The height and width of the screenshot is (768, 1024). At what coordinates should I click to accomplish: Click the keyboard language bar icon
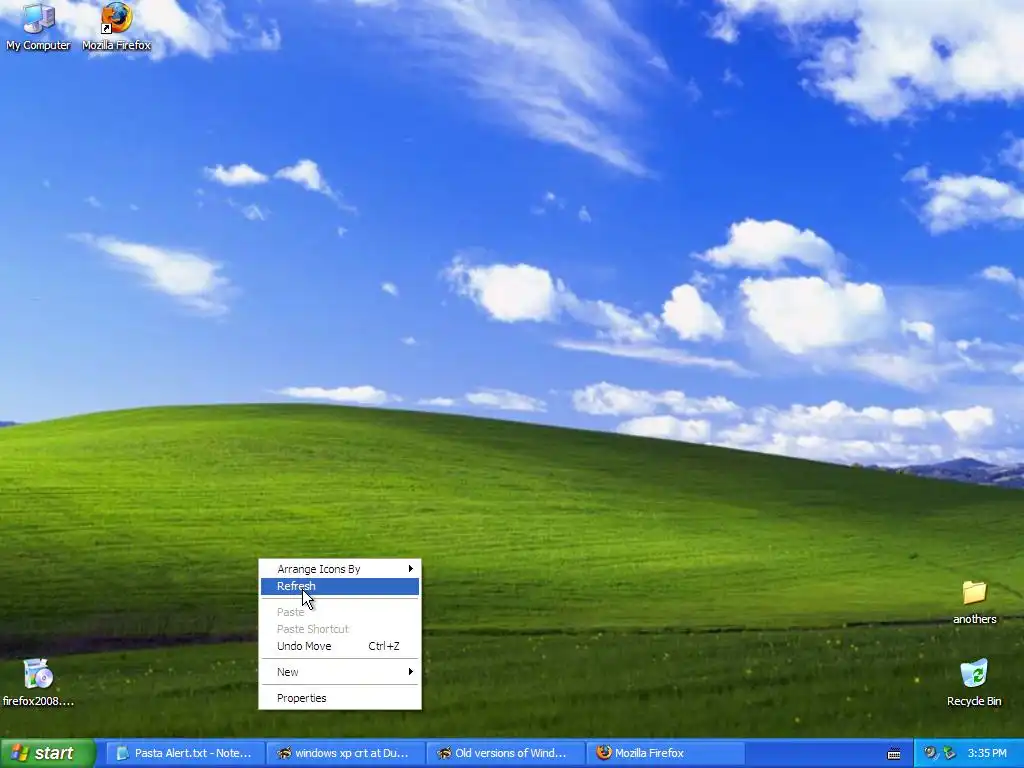[x=894, y=754]
